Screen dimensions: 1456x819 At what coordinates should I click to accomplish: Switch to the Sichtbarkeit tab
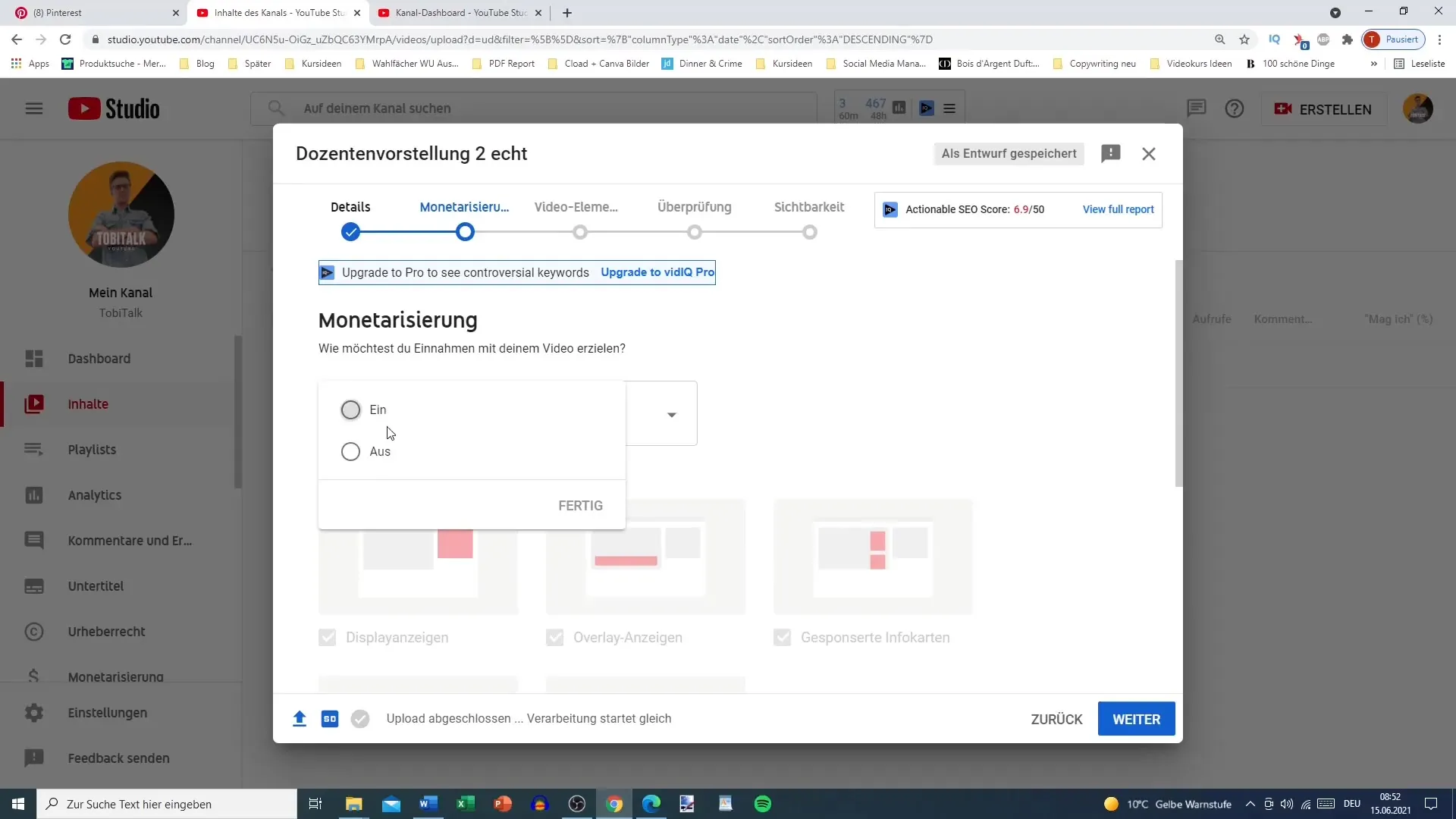[x=808, y=207]
